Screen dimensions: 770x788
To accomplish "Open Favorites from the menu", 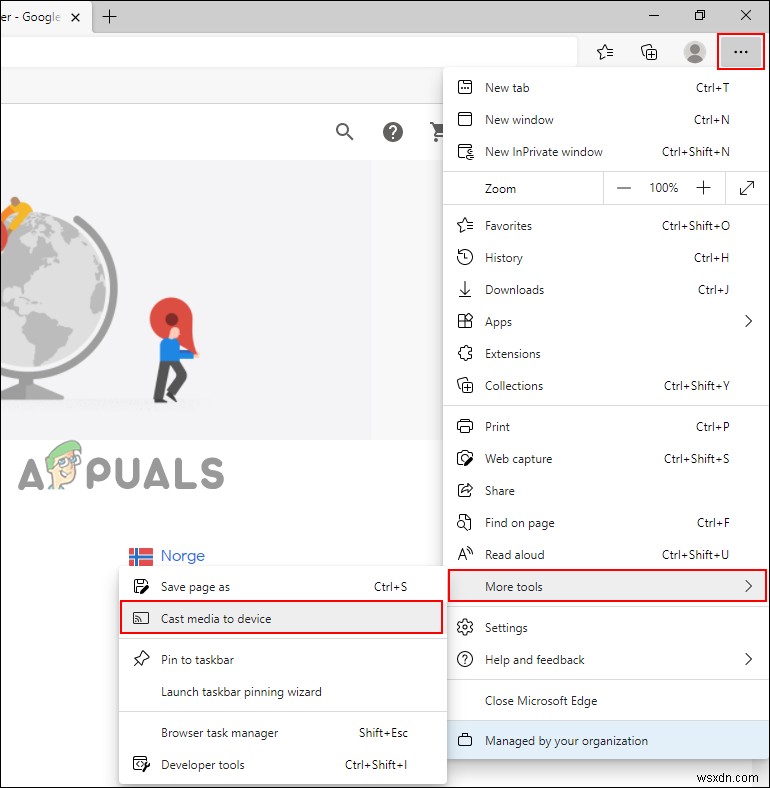I will pos(605,226).
